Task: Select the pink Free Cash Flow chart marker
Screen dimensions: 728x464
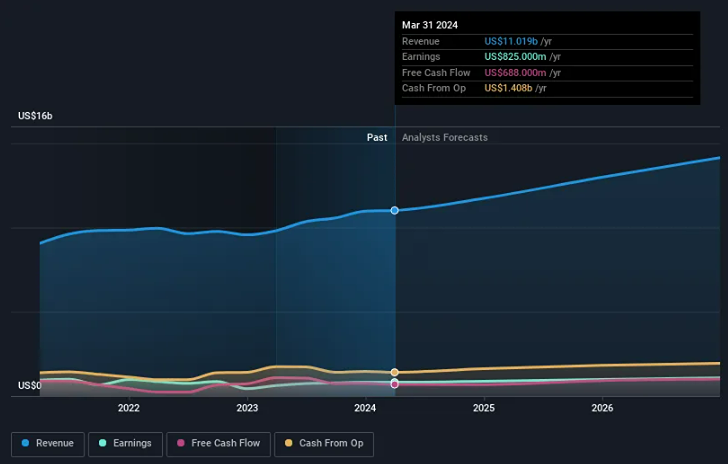Action: click(395, 384)
